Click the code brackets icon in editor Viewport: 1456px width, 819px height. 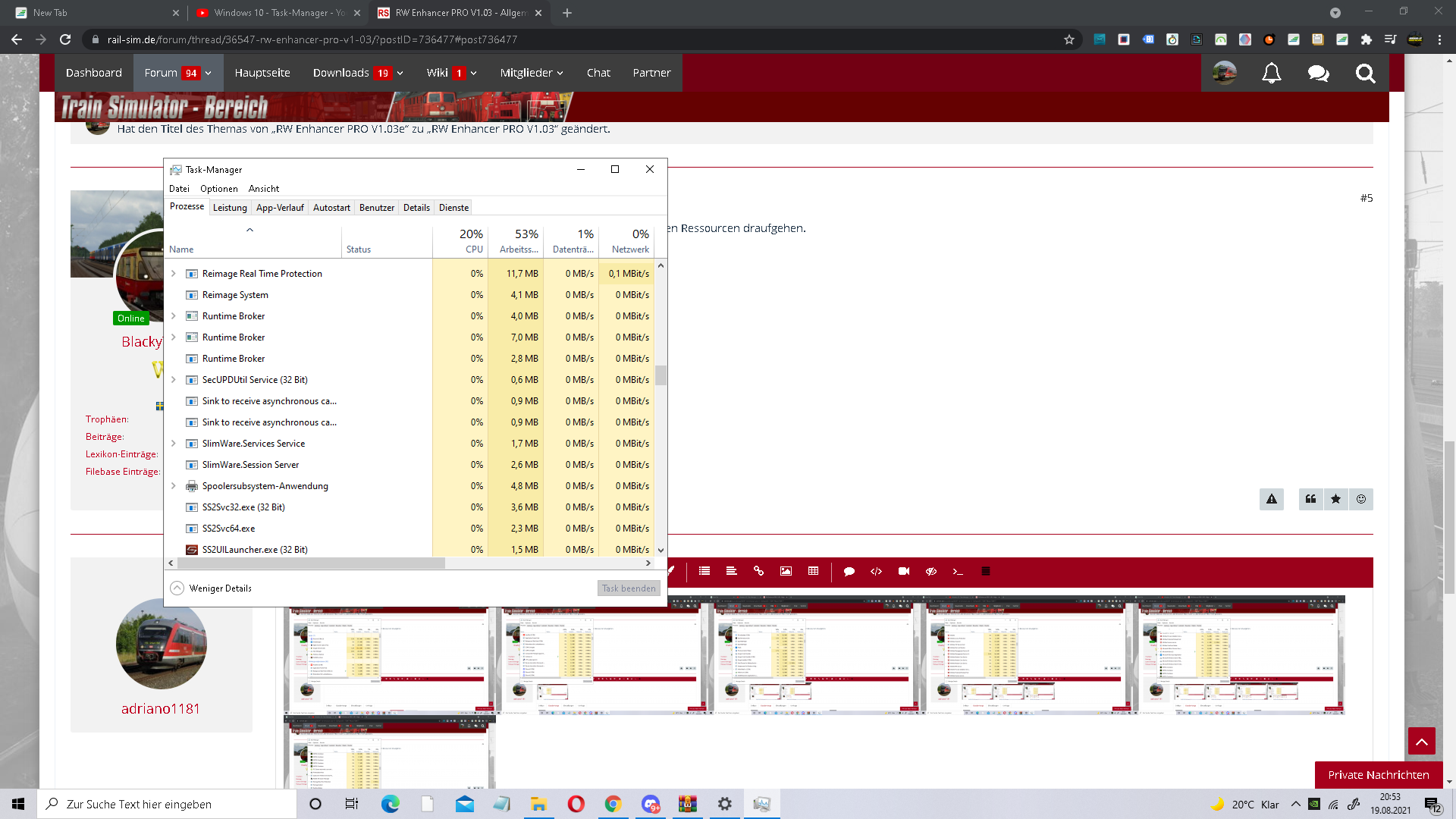point(876,571)
